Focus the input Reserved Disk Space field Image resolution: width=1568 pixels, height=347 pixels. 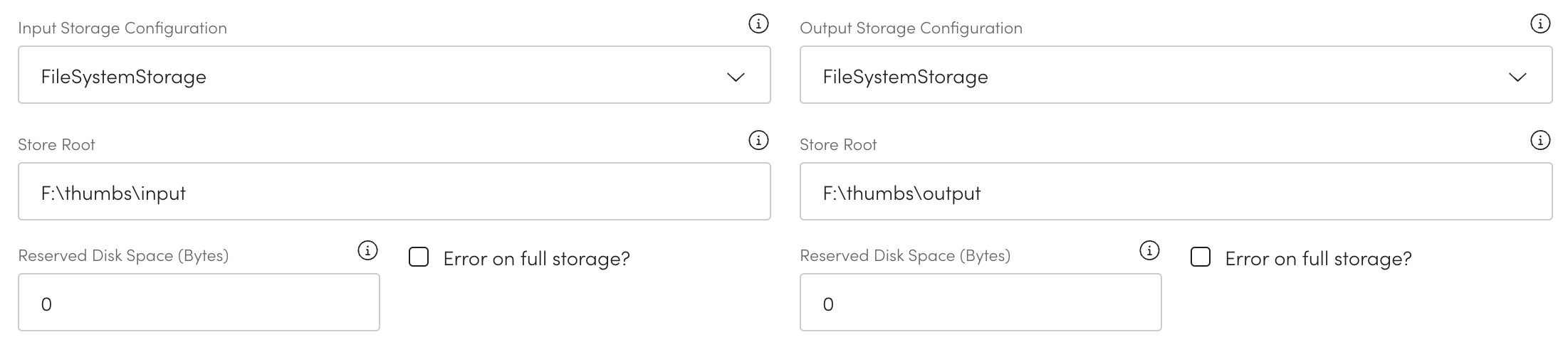(x=199, y=303)
